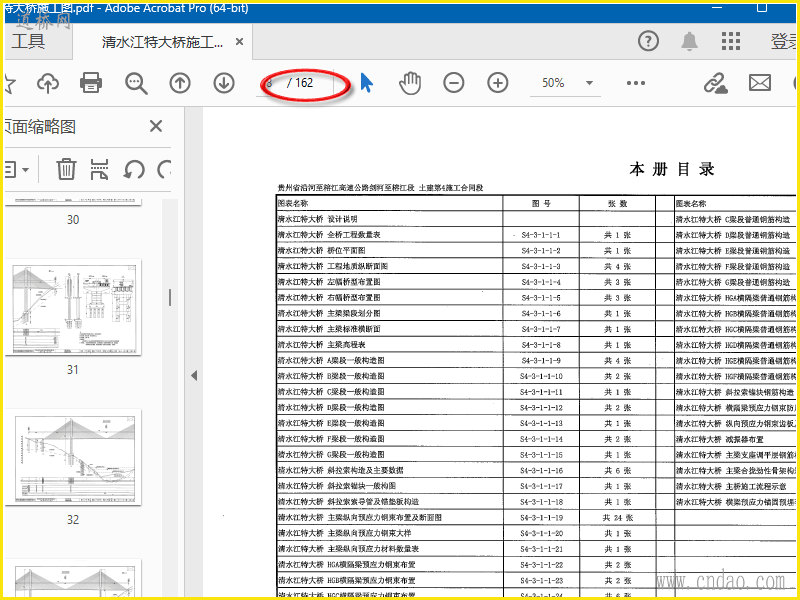Go to previous page with up arrow
Screen dimensions: 800x600
[179, 83]
